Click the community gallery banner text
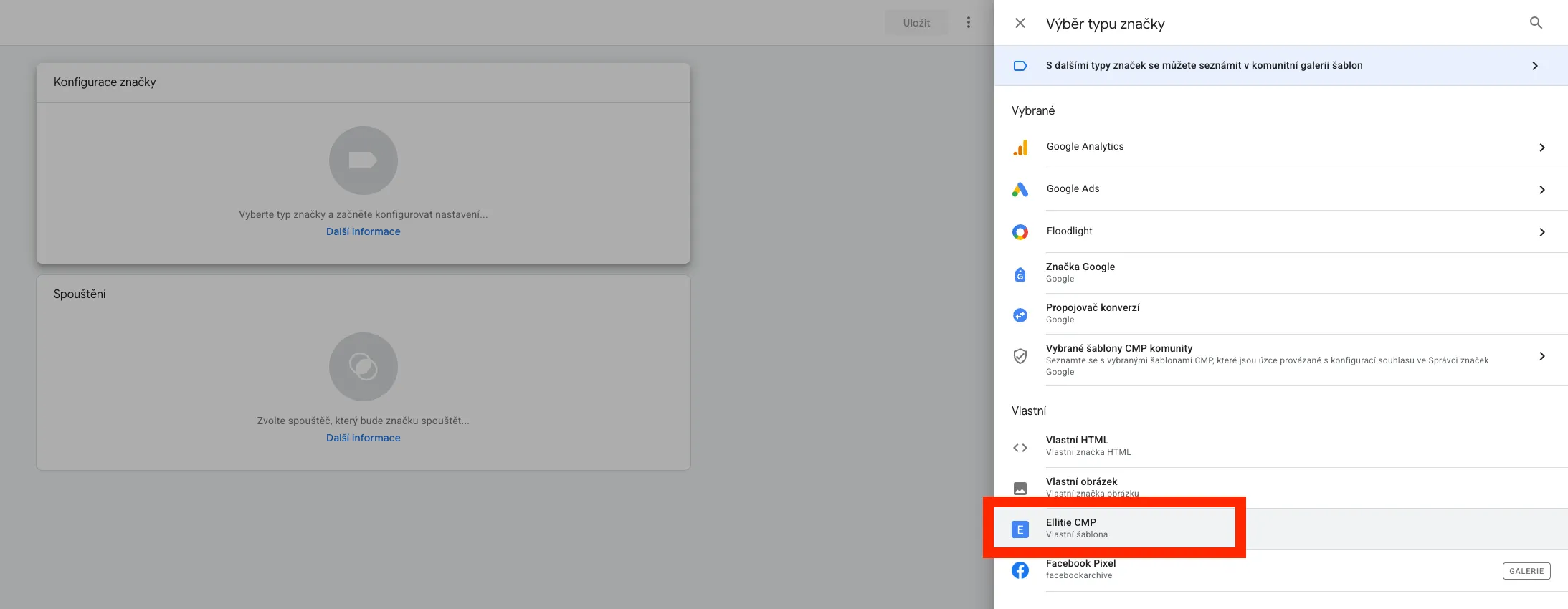Screen dimensions: 1568x609 [x=1204, y=65]
